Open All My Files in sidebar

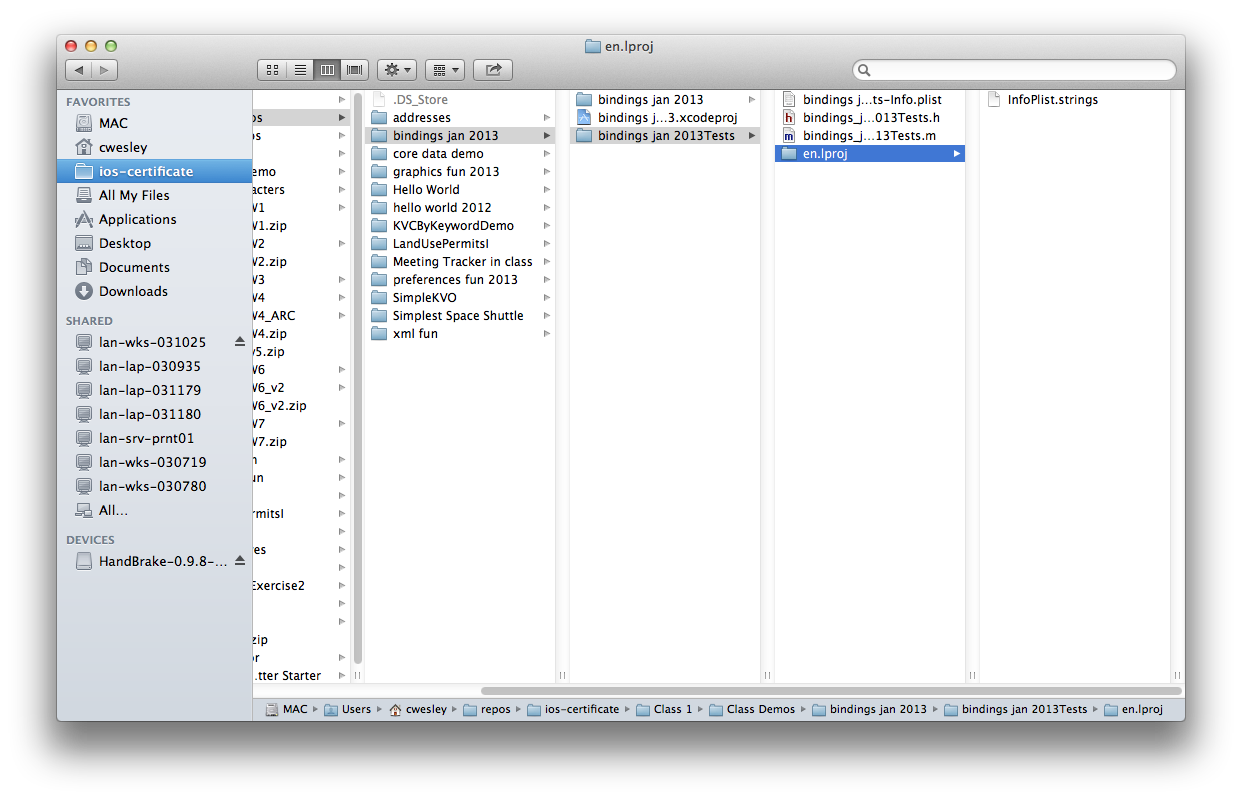154,195
